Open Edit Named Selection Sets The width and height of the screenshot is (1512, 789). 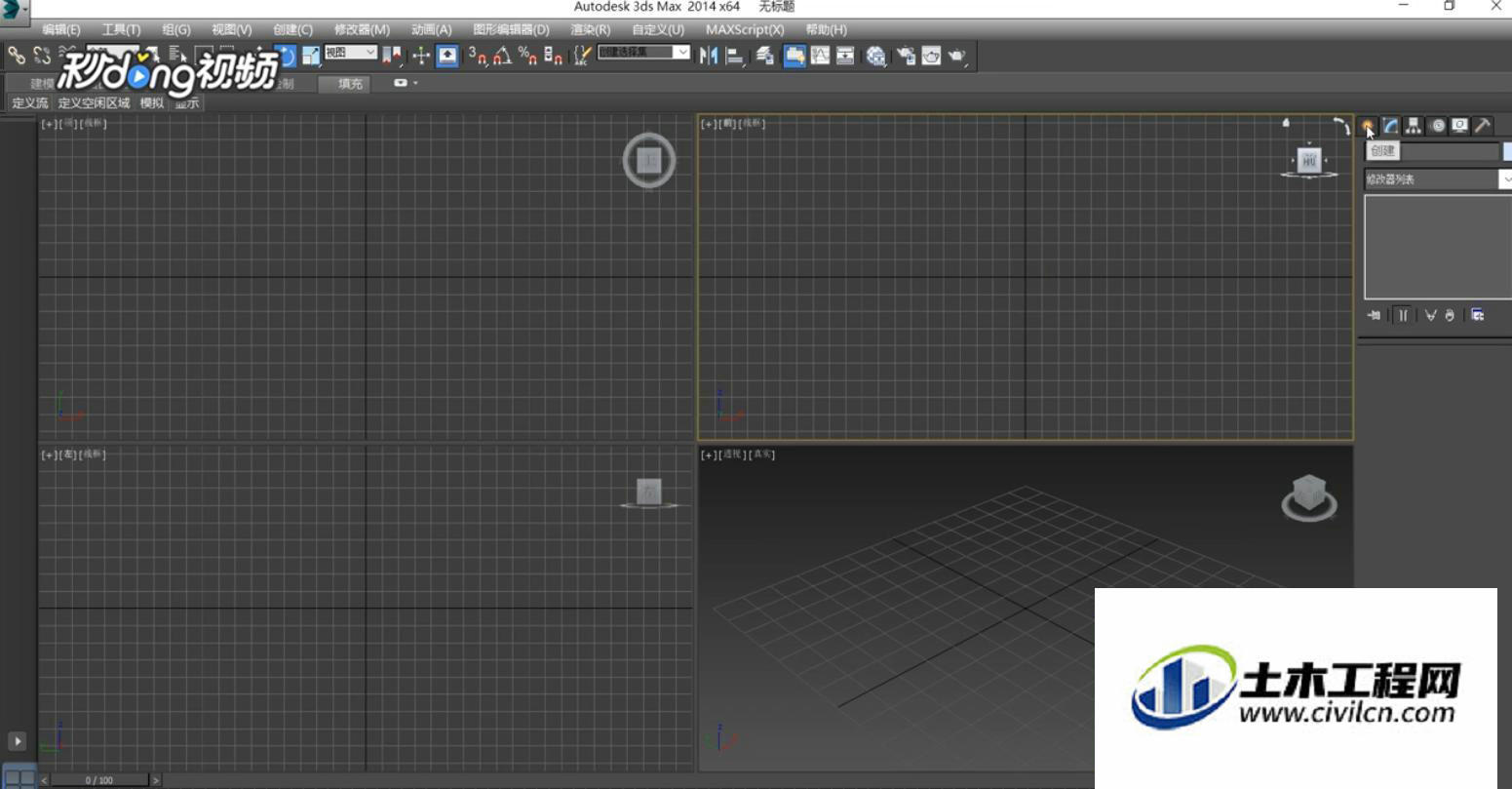[582, 56]
